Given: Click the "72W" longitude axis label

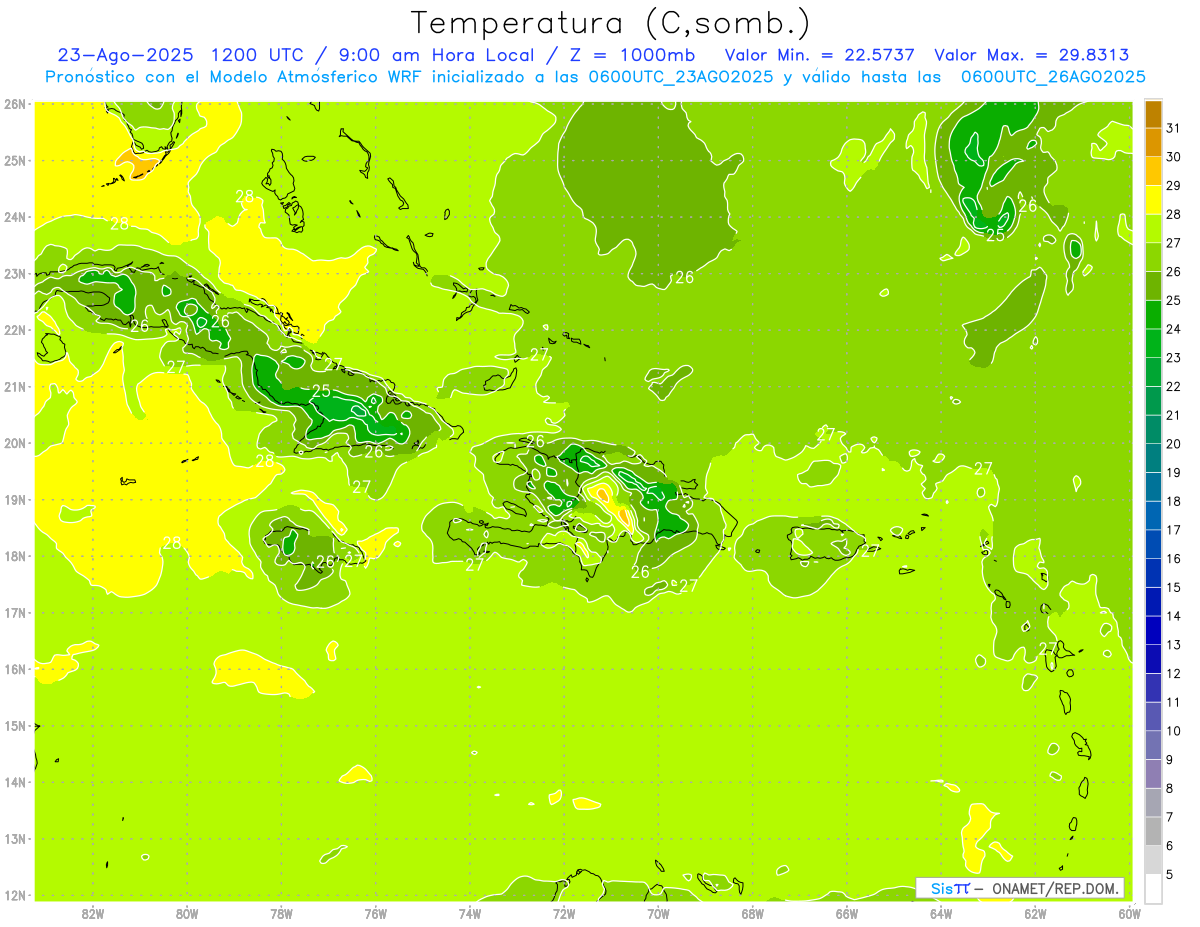Looking at the screenshot, I should click(x=564, y=913).
